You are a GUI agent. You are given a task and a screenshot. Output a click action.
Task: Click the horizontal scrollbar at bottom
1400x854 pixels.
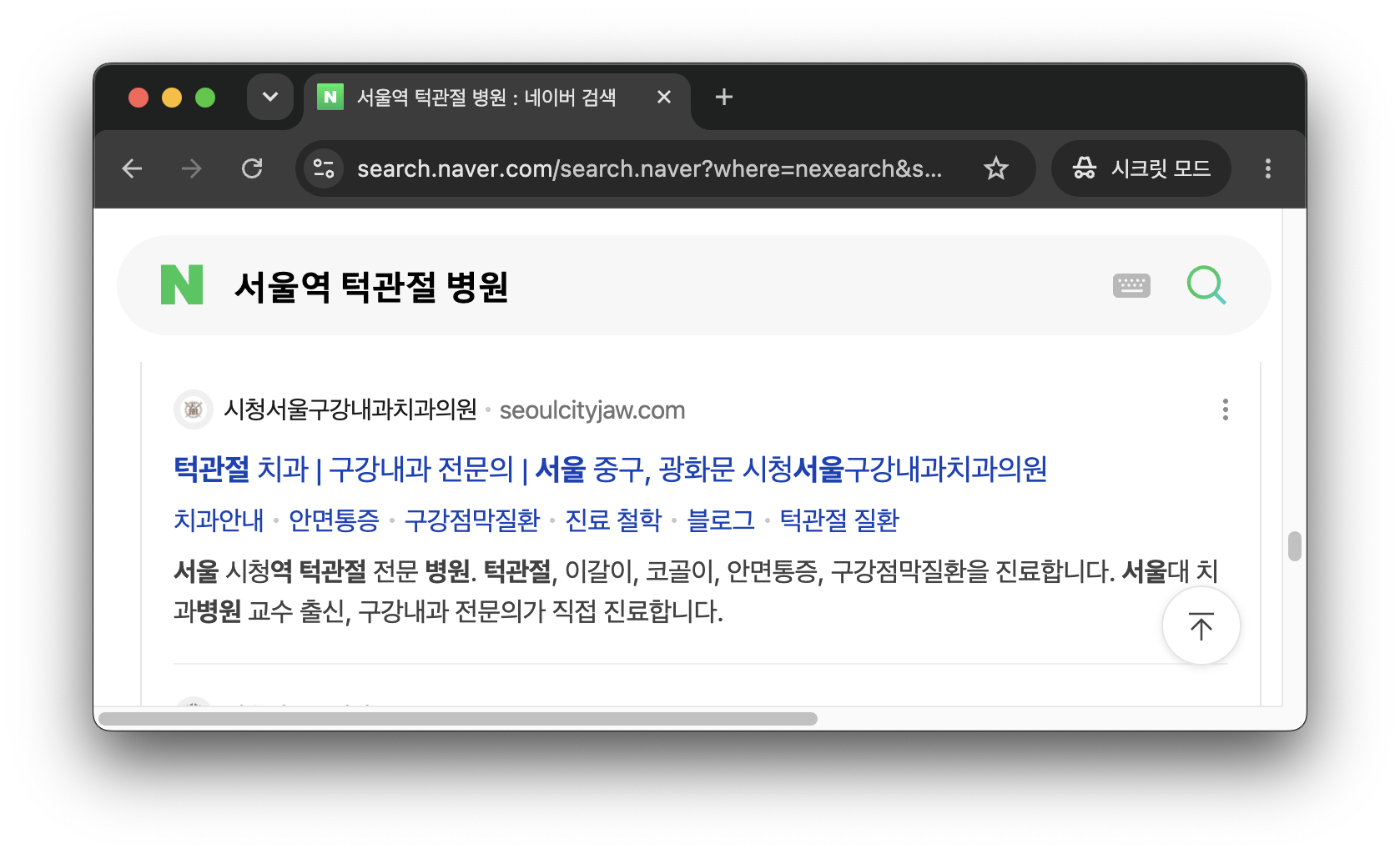pyautogui.click(x=458, y=719)
